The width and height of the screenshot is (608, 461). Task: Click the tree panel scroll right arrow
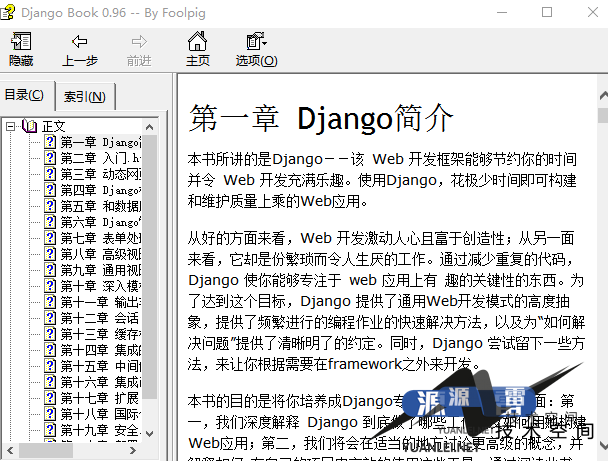(x=133, y=450)
